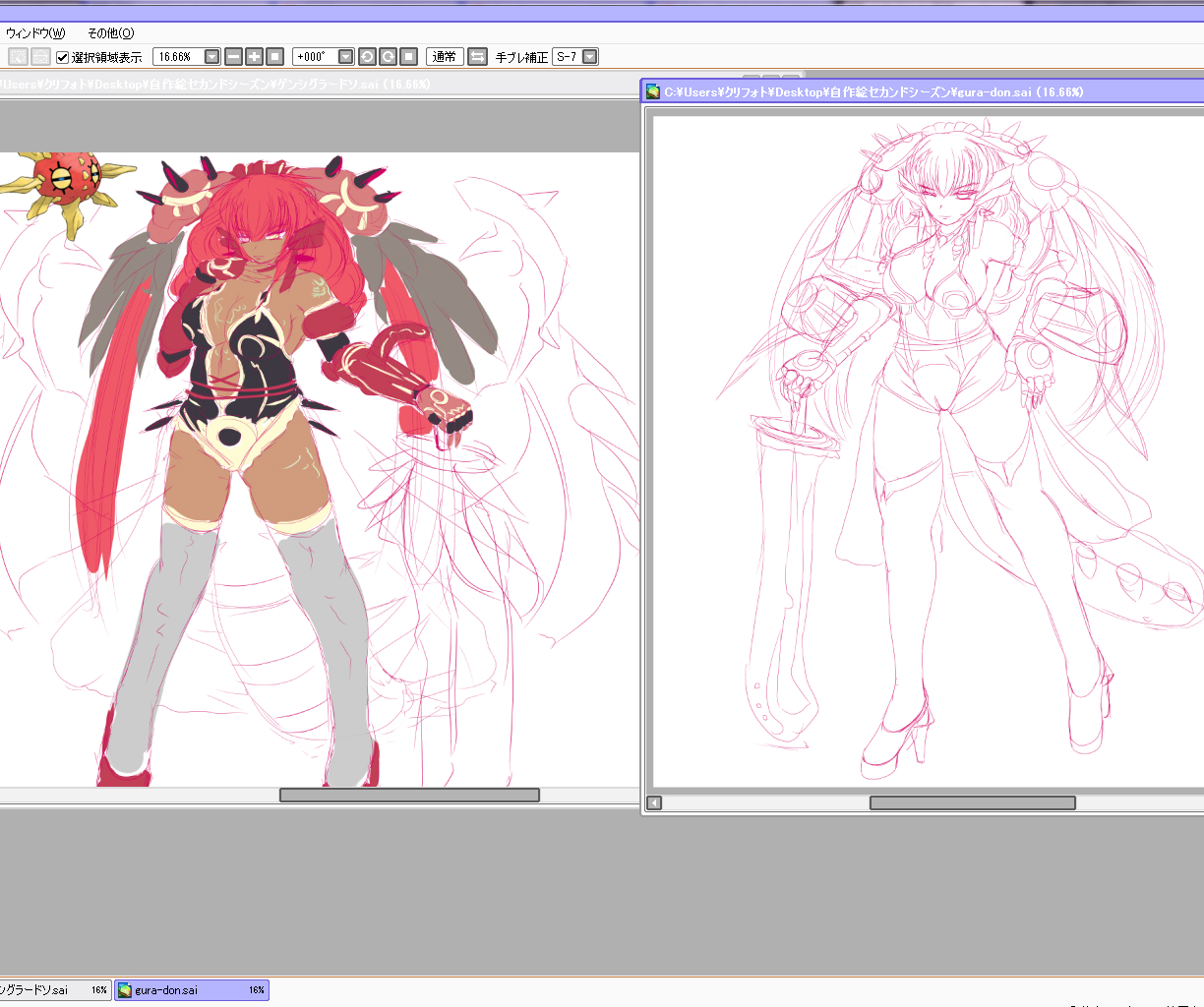Open the ウィンドウ(W) menu
This screenshot has width=1204, height=1007.
tap(35, 32)
